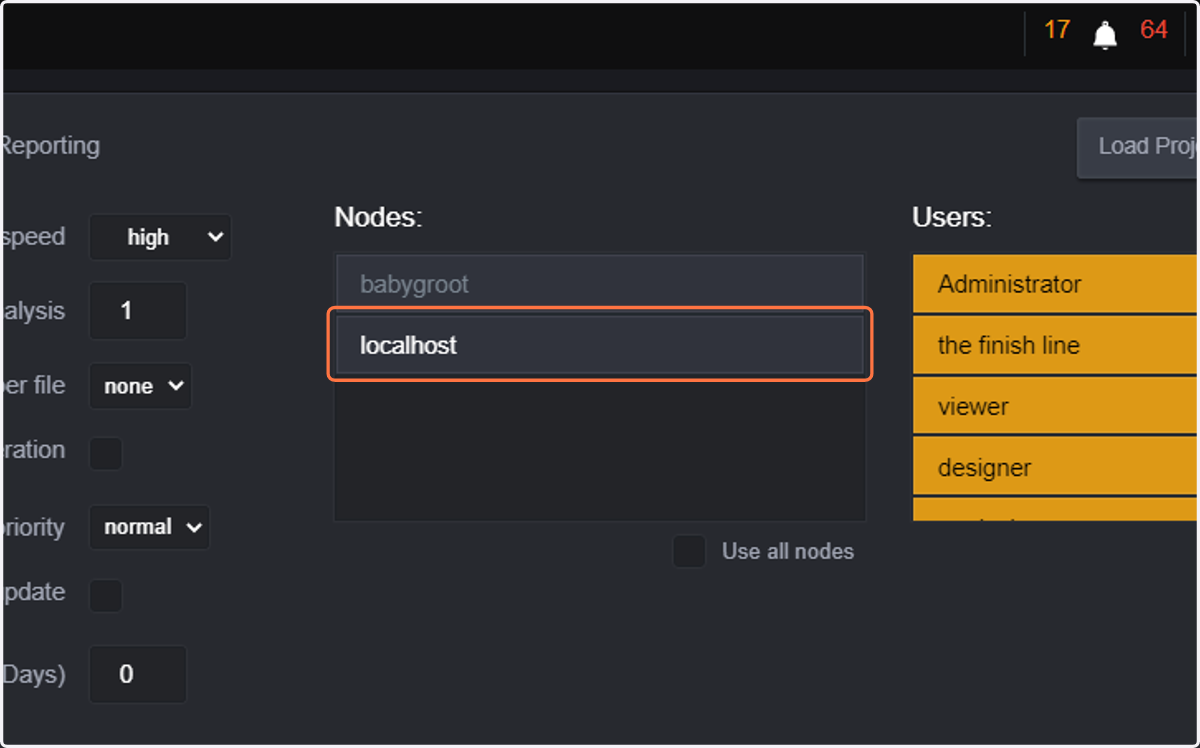Select the babygroot node

tap(600, 284)
